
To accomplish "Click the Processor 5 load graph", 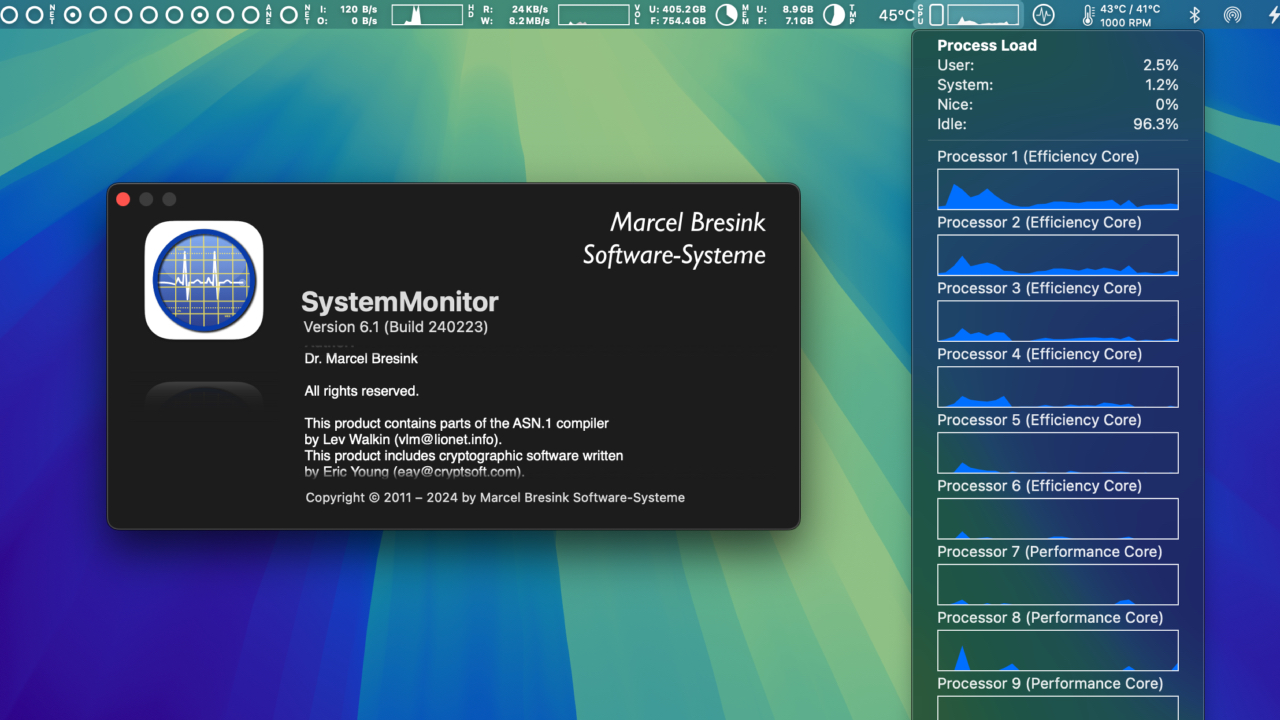I will click(1058, 453).
